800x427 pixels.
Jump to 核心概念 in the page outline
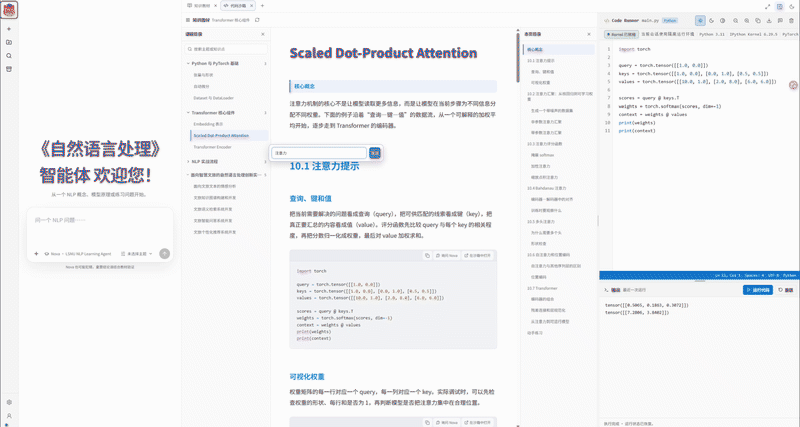(559, 49)
